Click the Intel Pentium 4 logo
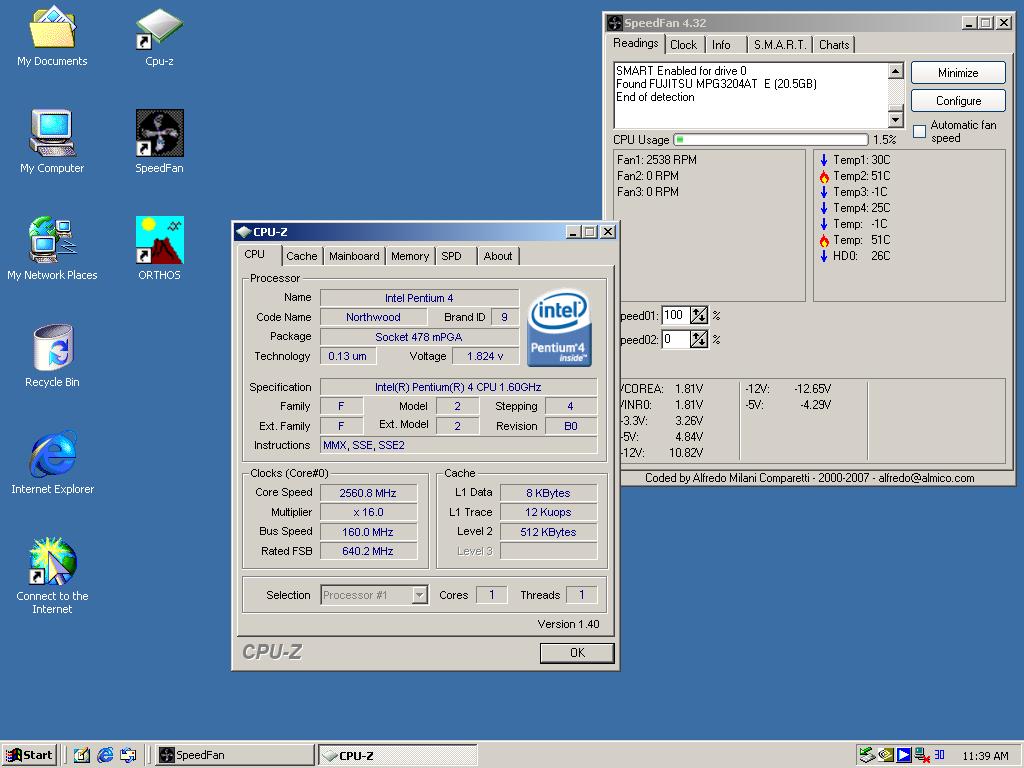This screenshot has width=1024, height=768. tap(559, 328)
